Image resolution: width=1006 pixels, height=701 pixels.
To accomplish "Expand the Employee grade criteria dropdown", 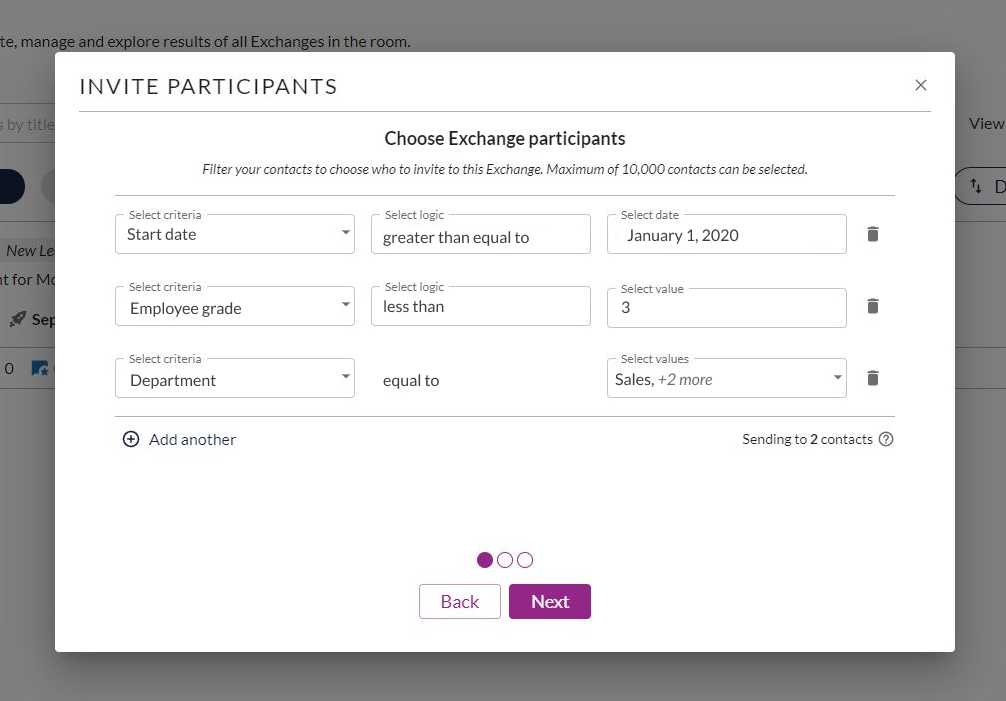I will pyautogui.click(x=235, y=307).
